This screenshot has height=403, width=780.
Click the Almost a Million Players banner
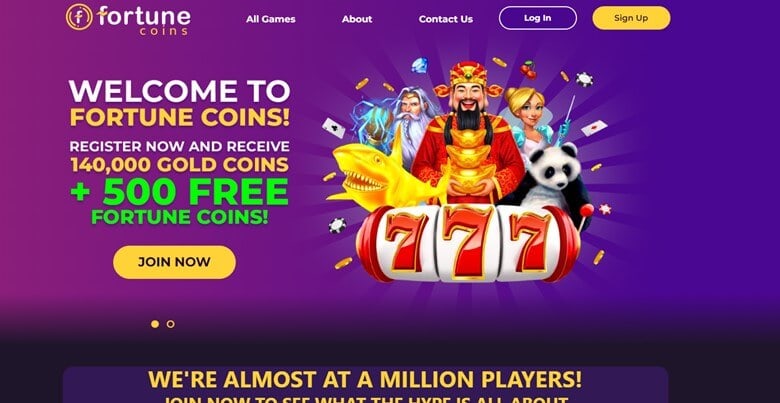tap(365, 386)
